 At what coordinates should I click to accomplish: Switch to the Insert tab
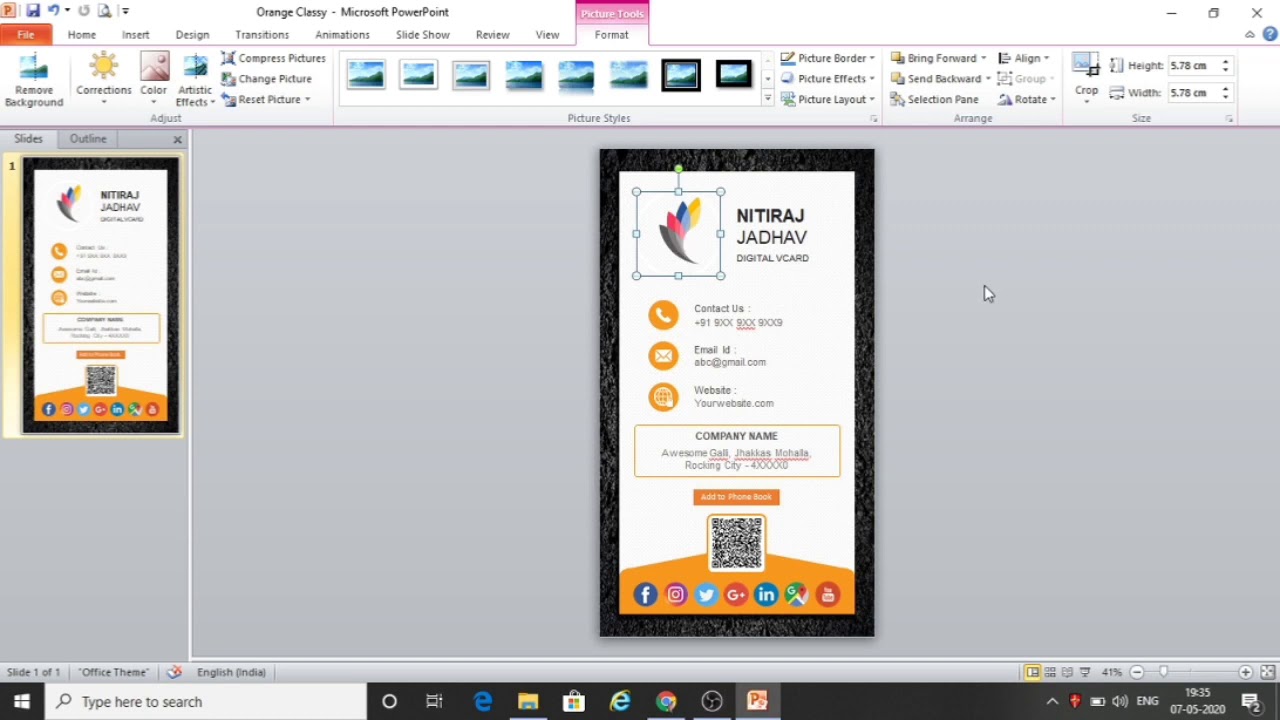136,34
